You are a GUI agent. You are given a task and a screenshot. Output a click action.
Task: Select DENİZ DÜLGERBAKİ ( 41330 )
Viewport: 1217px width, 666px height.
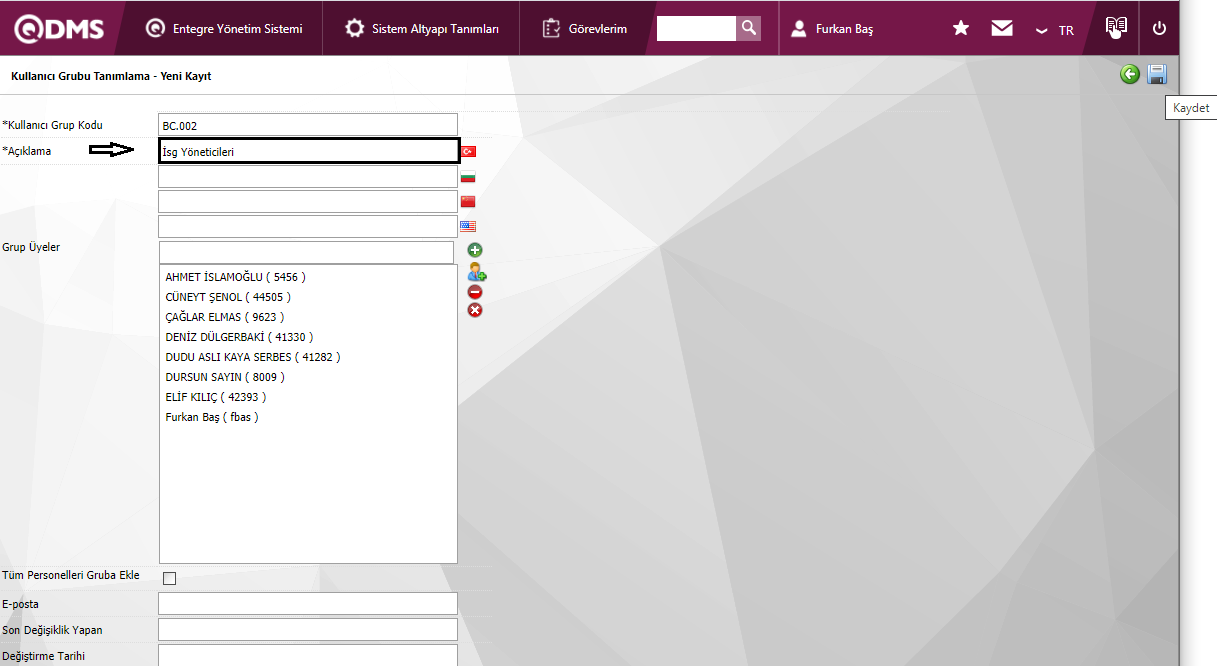click(239, 337)
